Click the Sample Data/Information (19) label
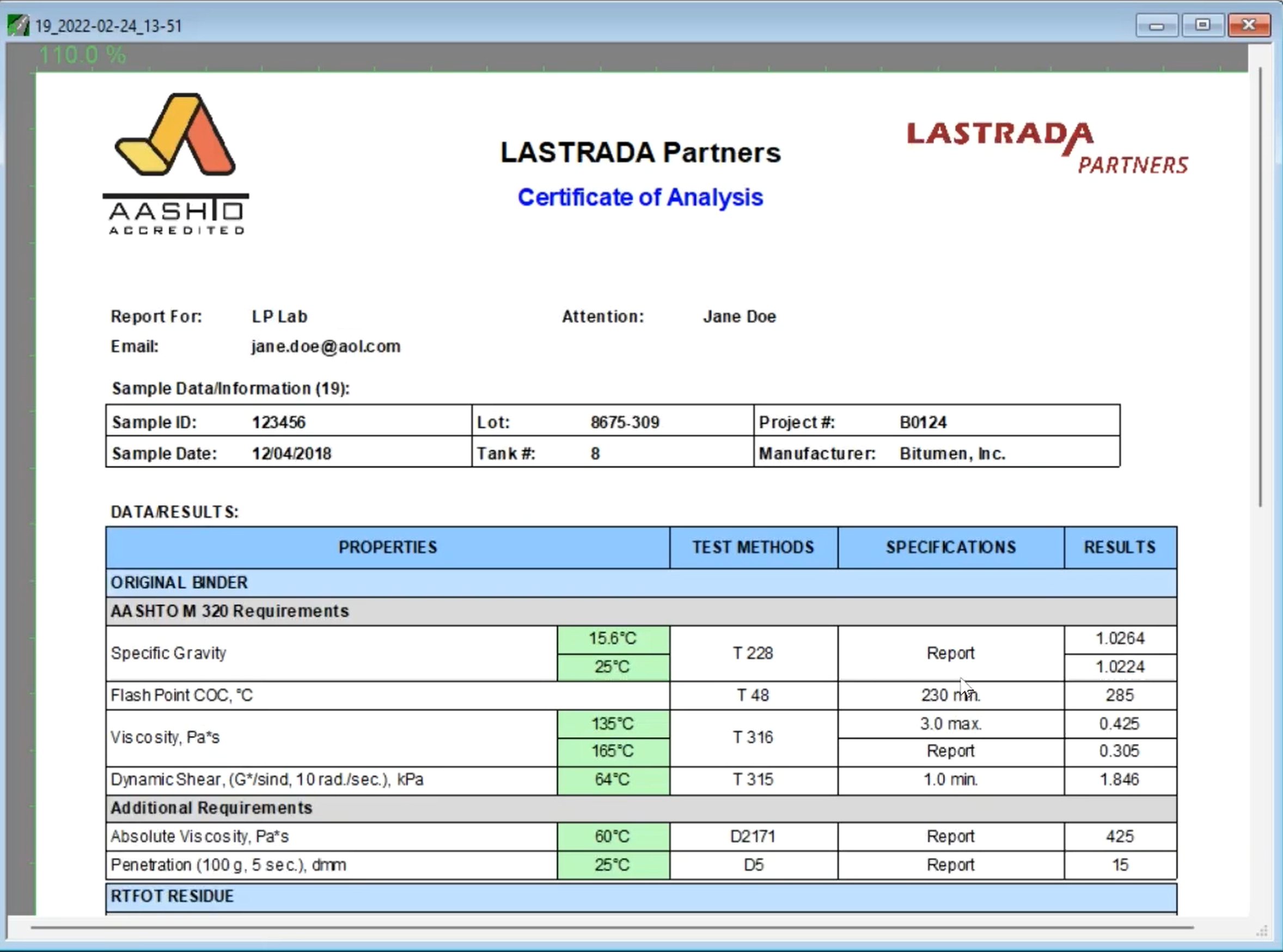The image size is (1283, 952). pos(230,388)
